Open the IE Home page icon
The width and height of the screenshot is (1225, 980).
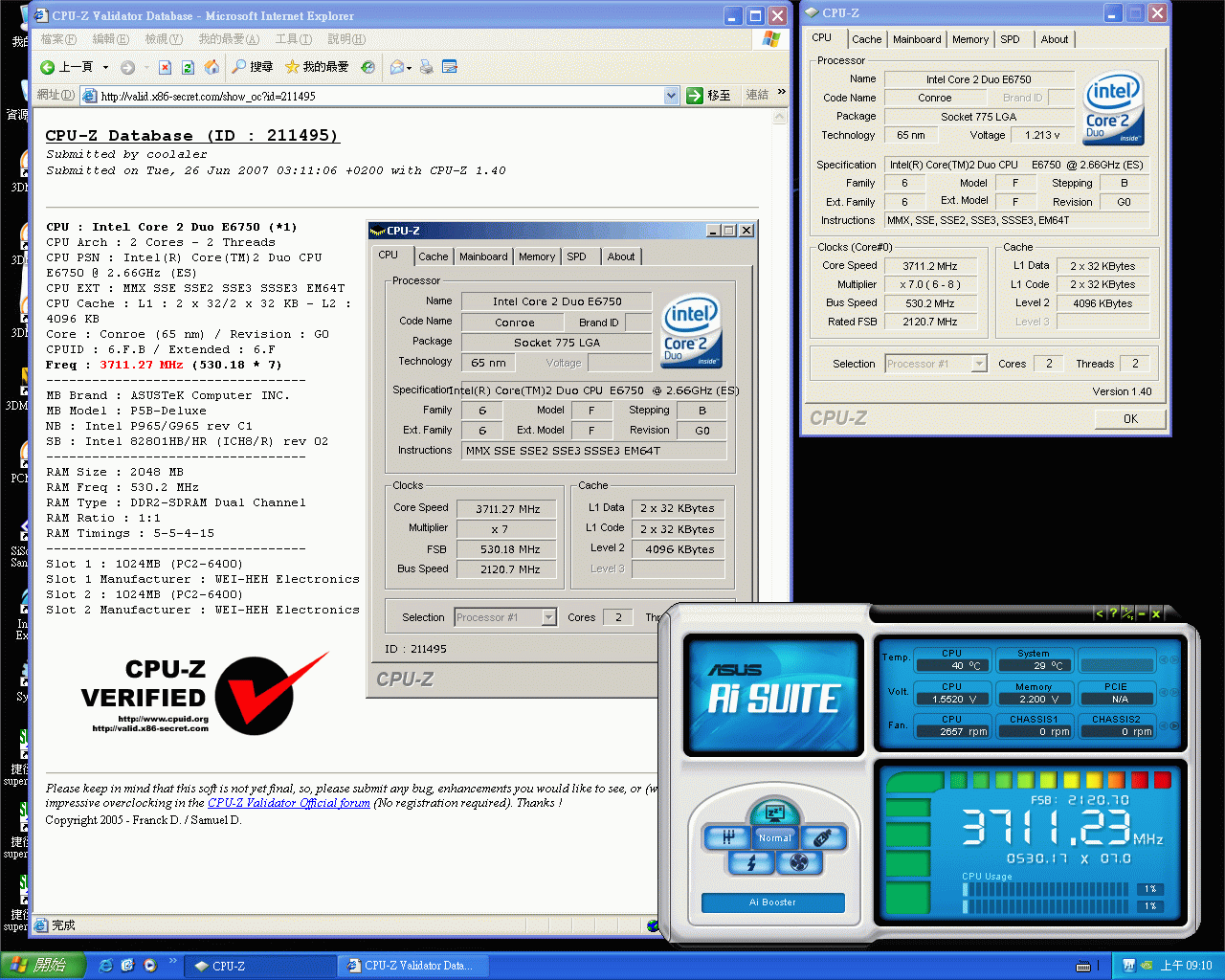(x=212, y=67)
